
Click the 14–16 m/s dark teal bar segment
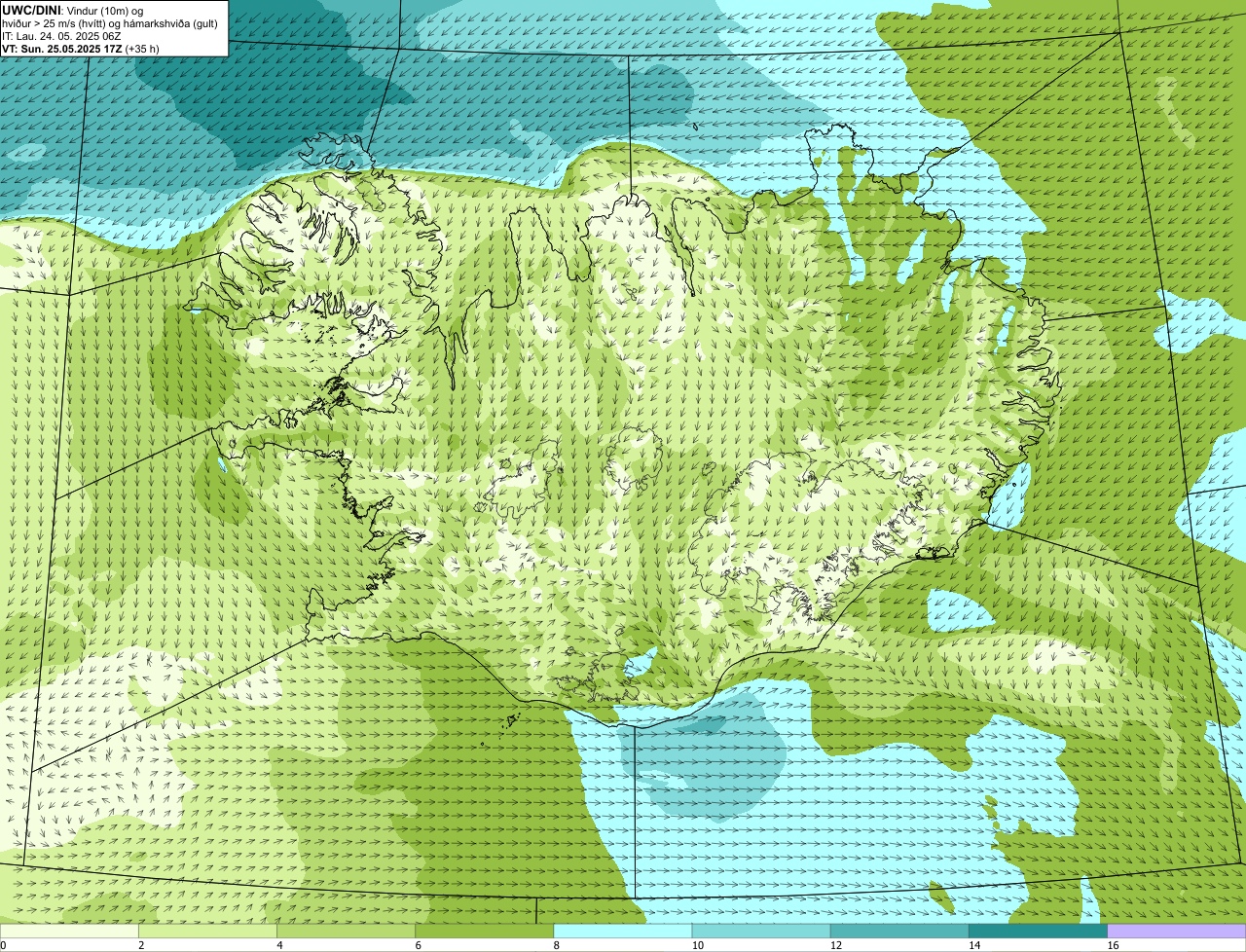click(x=1038, y=932)
